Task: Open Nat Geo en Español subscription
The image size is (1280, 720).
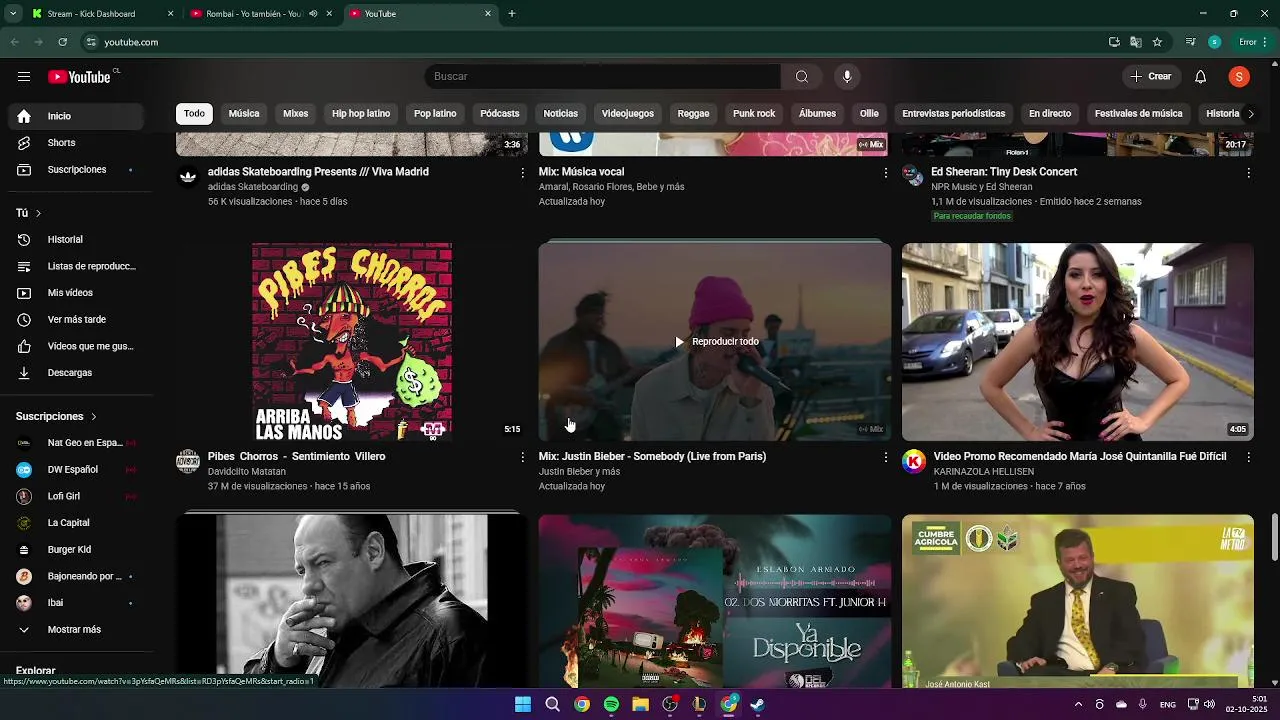Action: coord(76,443)
